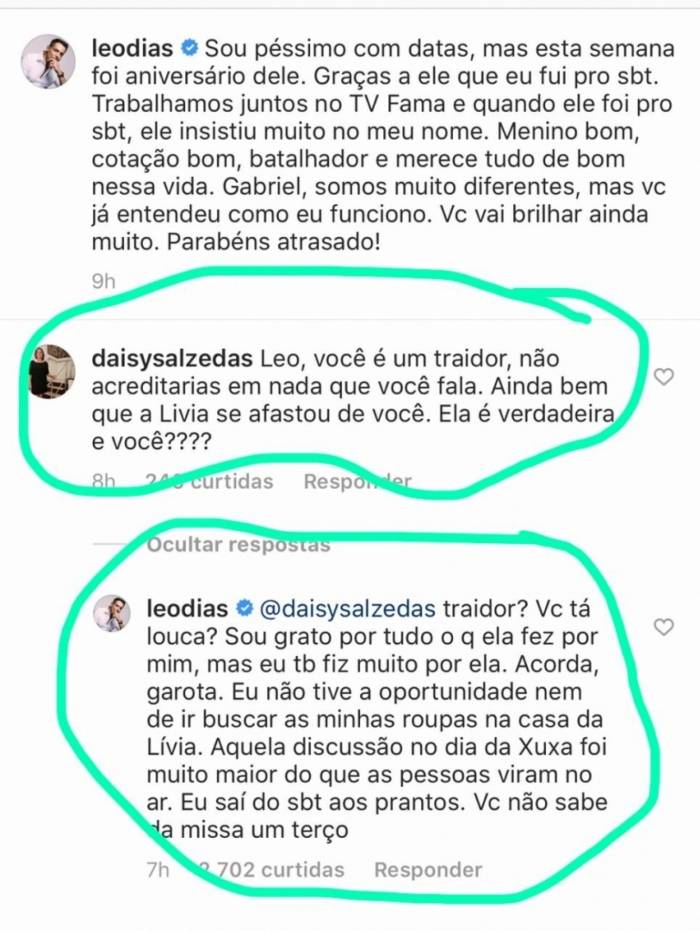Click the 7h timestamp on leodias reply
Image resolution: width=700 pixels, height=931 pixels.
158,870
